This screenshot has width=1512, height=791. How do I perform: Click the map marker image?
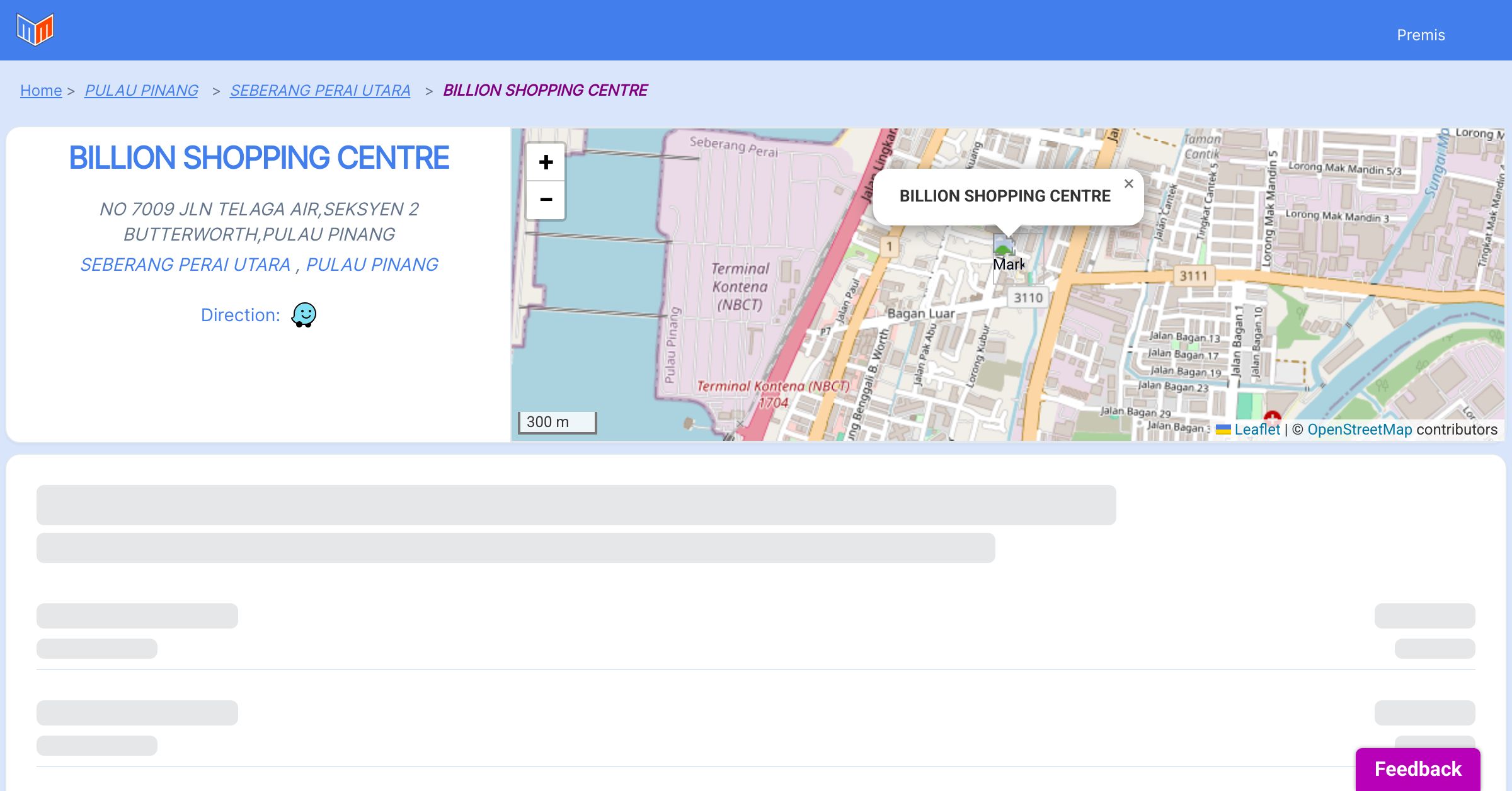click(1004, 246)
